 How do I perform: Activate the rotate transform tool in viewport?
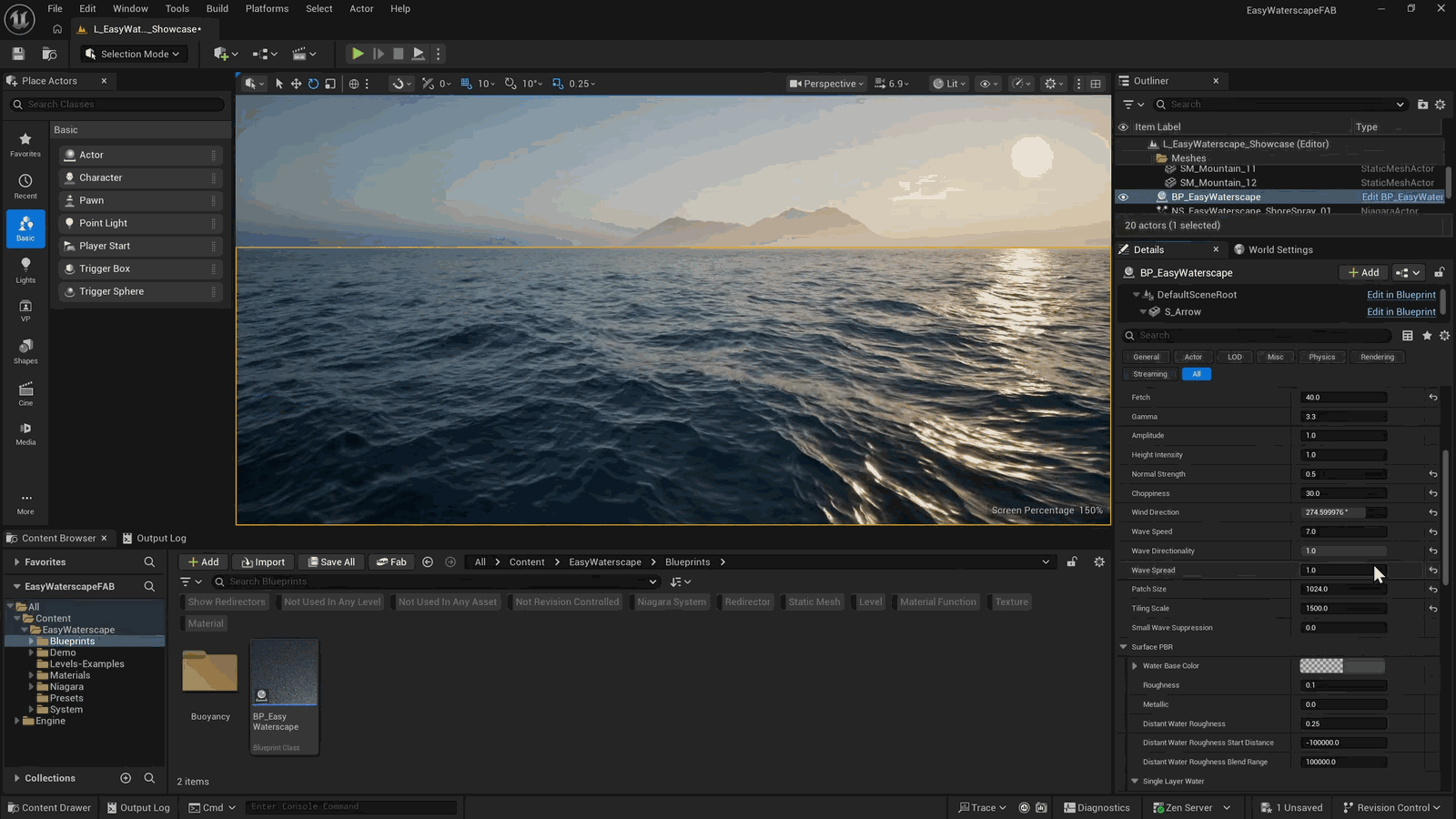313,84
